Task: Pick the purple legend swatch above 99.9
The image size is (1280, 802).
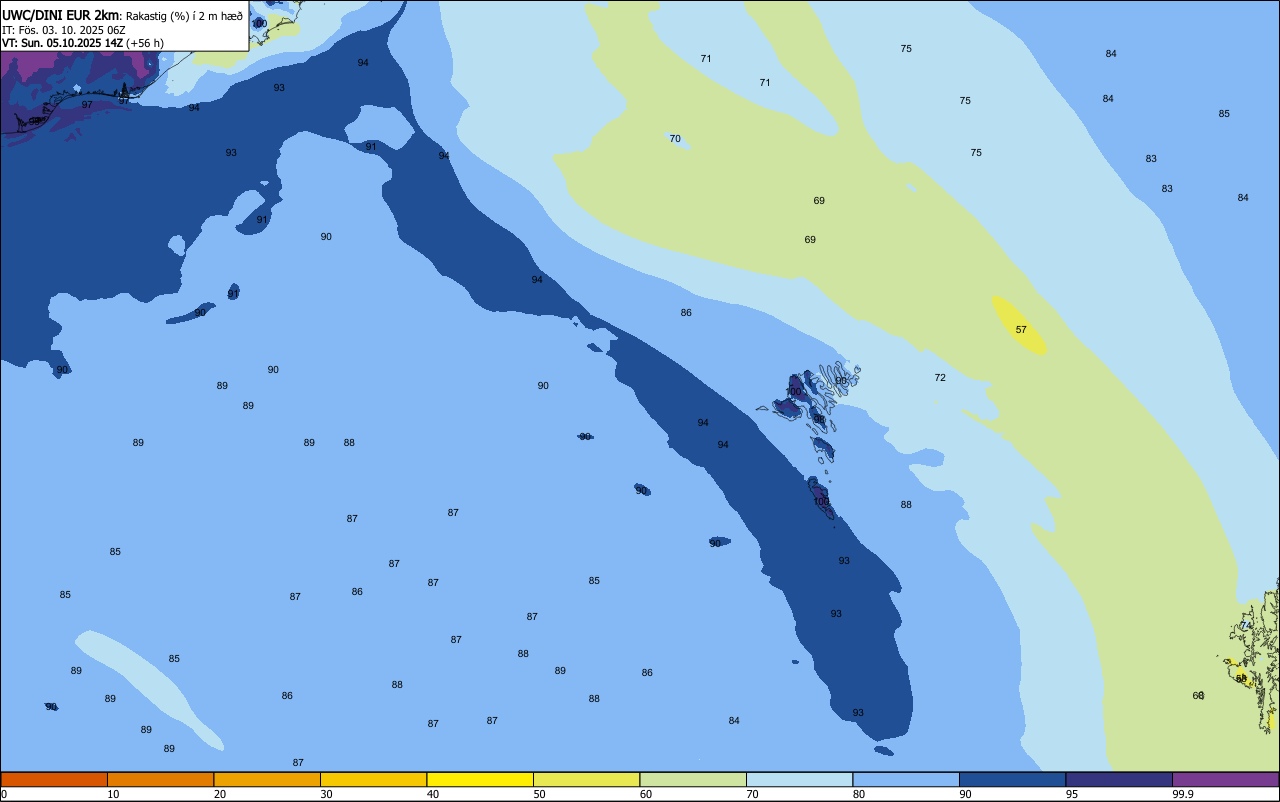Action: coord(1225,779)
